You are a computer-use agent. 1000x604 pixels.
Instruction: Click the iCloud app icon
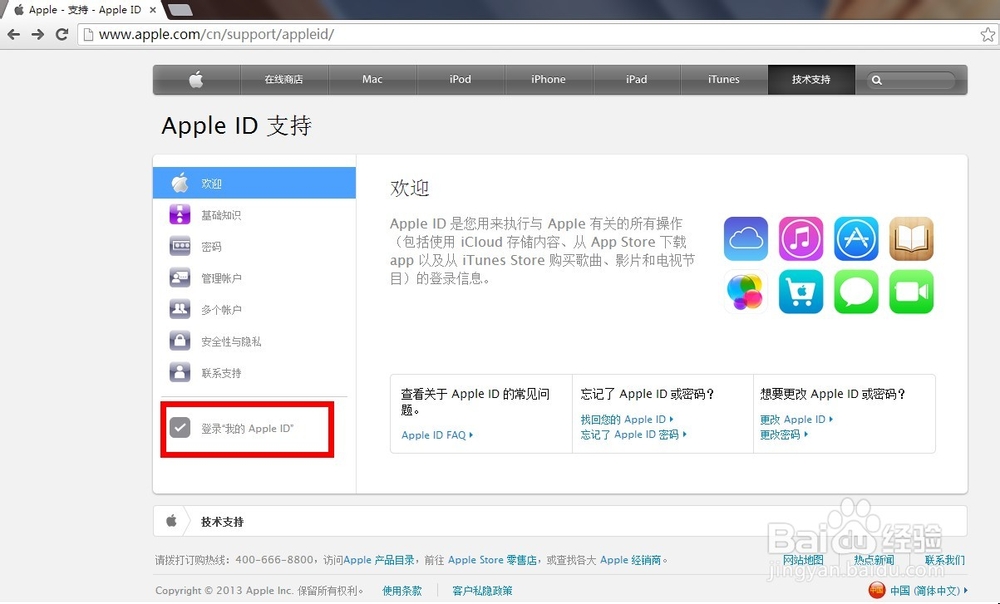coord(746,239)
